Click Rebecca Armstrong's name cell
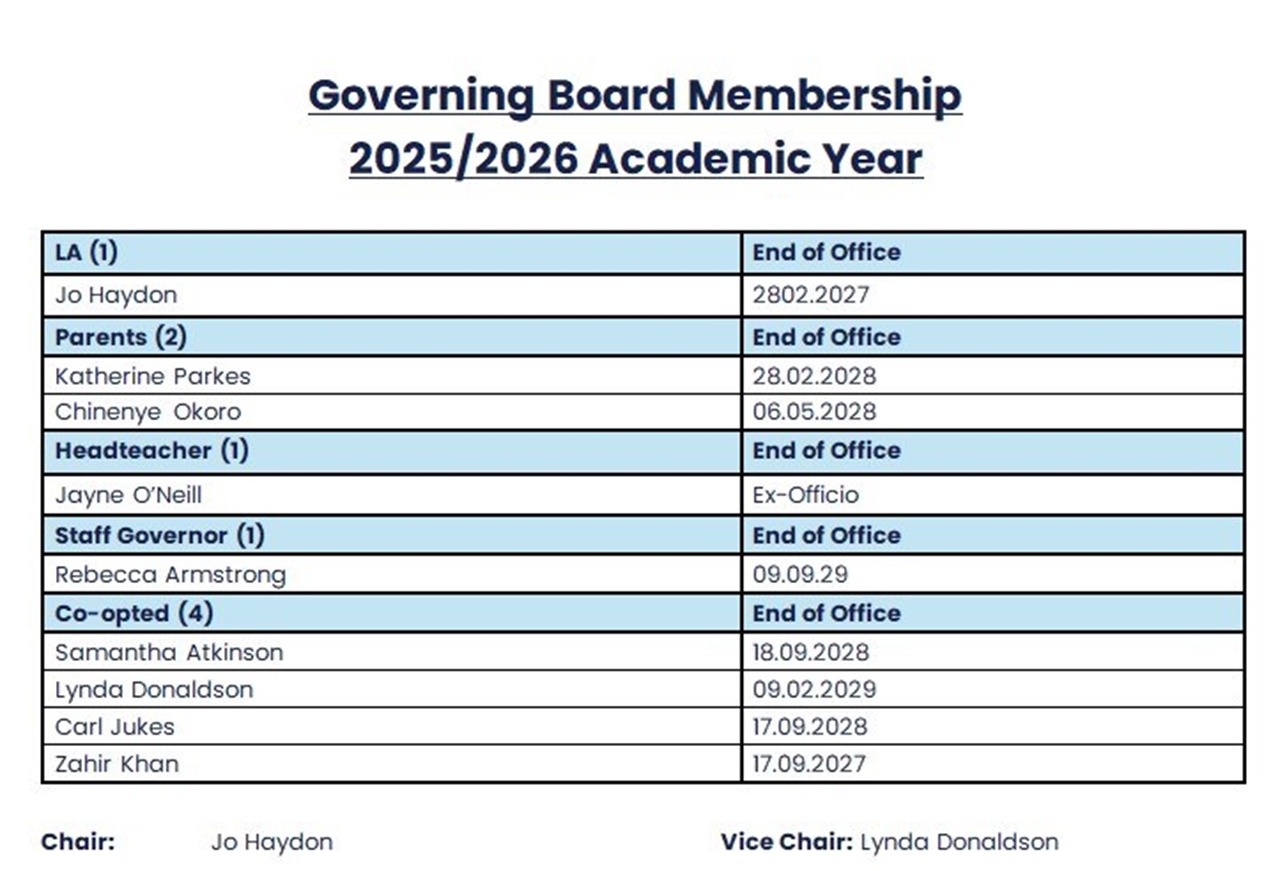Image resolution: width=1280 pixels, height=871 pixels. click(170, 575)
